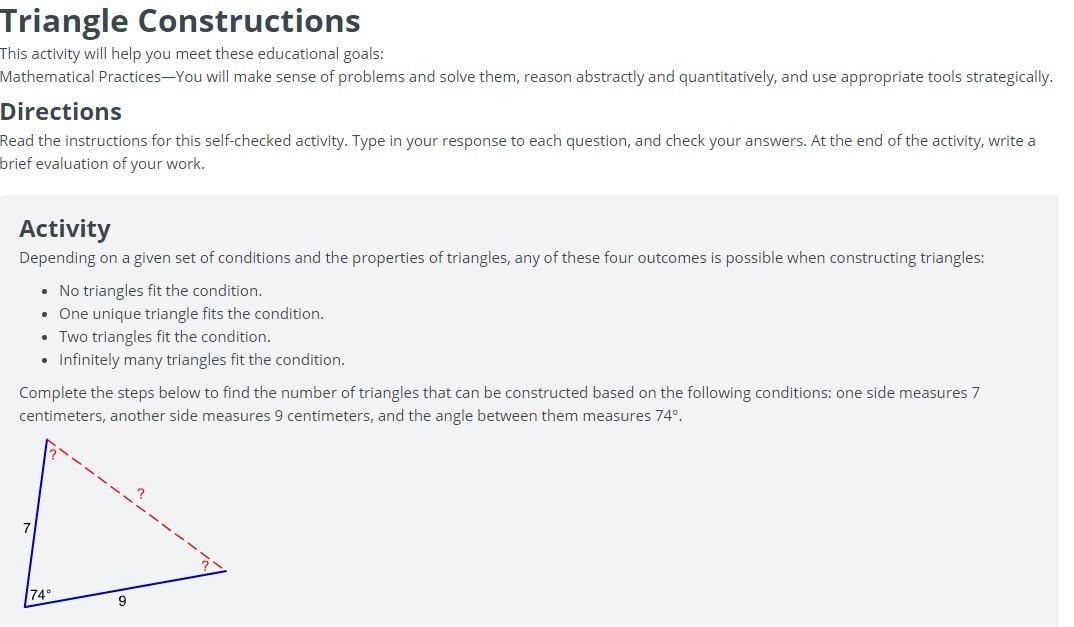
Task: Click the Activity section heading
Action: pos(65,228)
